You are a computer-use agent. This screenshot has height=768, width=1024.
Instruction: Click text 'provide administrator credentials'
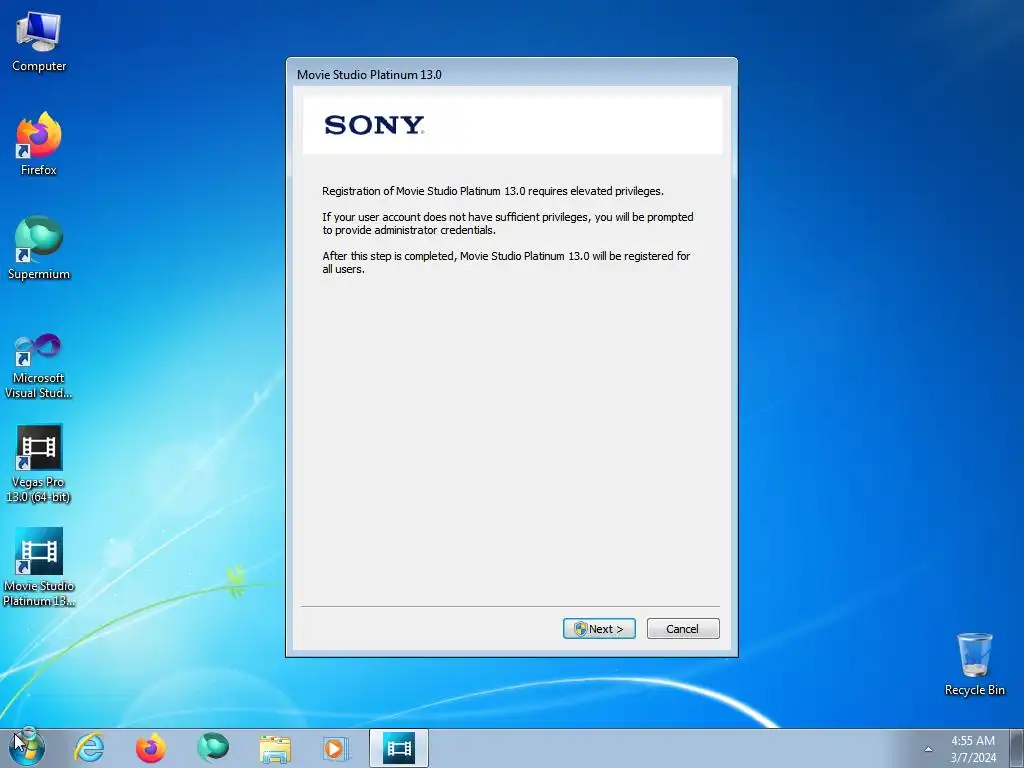point(415,231)
